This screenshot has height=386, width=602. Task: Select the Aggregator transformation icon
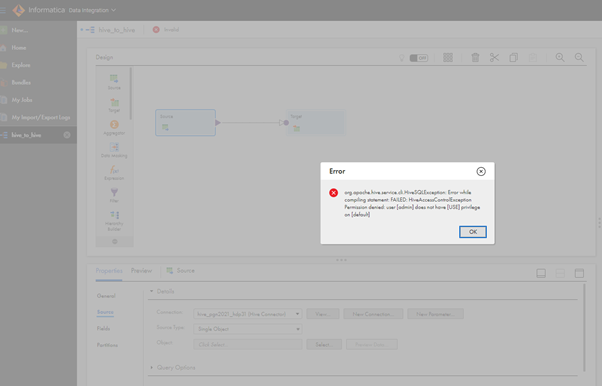tap(114, 128)
